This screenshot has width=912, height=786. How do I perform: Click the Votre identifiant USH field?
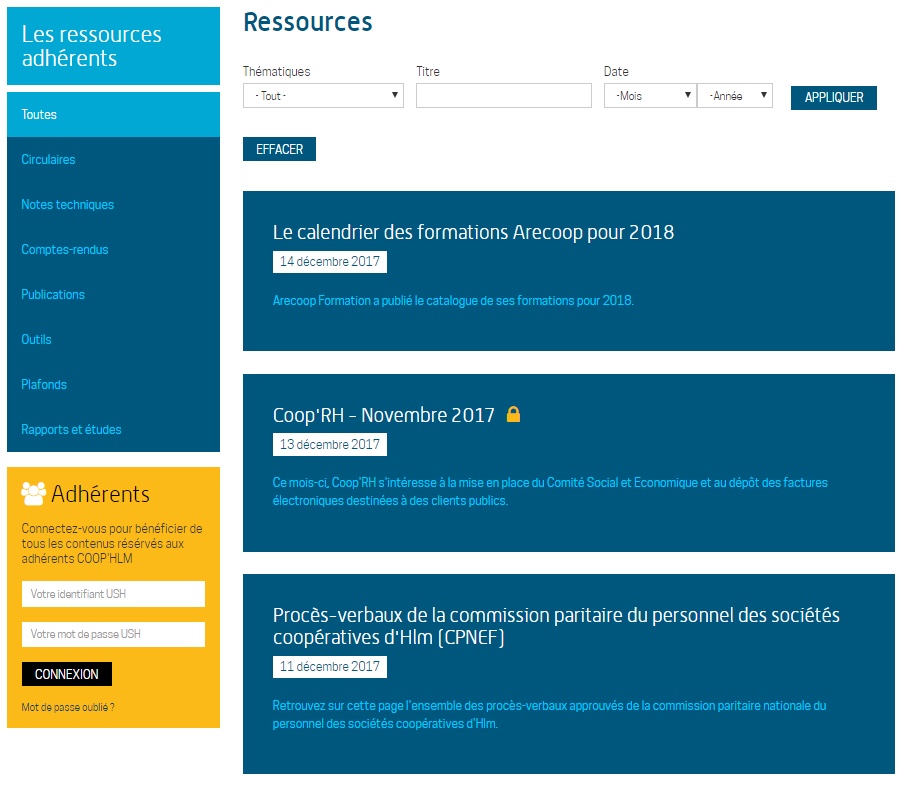coord(113,594)
